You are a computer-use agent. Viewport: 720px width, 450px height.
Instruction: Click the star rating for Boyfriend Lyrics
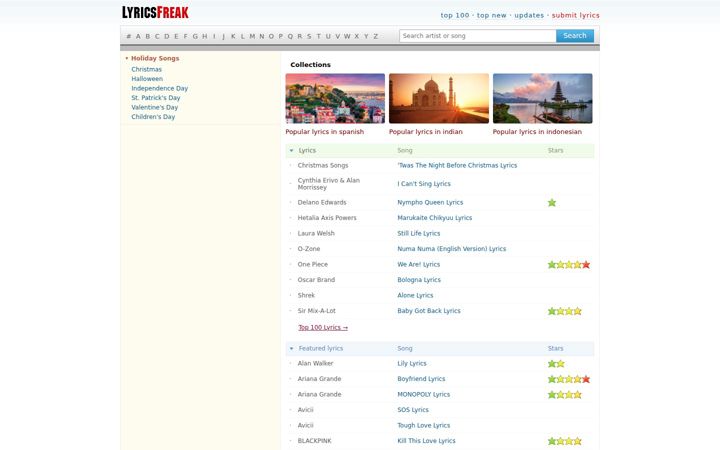point(569,379)
